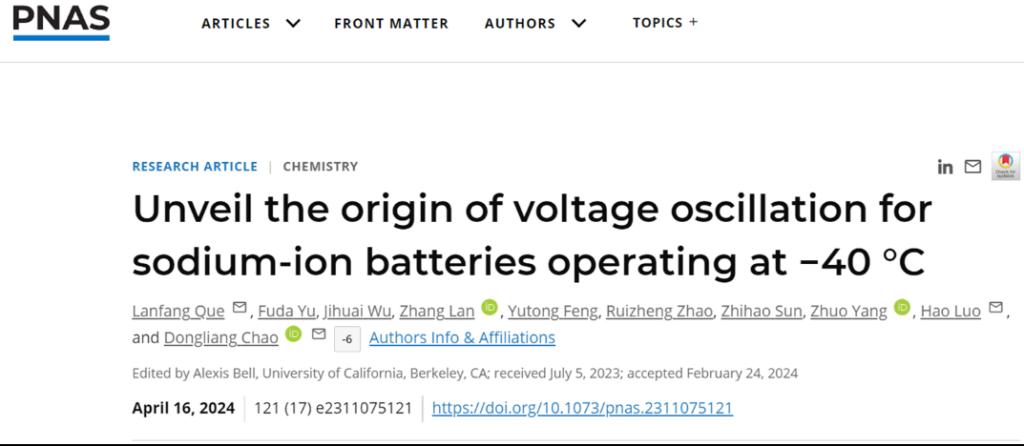The height and width of the screenshot is (446, 1024).
Task: Open author Fuda Yu's profile link
Action: click(286, 311)
